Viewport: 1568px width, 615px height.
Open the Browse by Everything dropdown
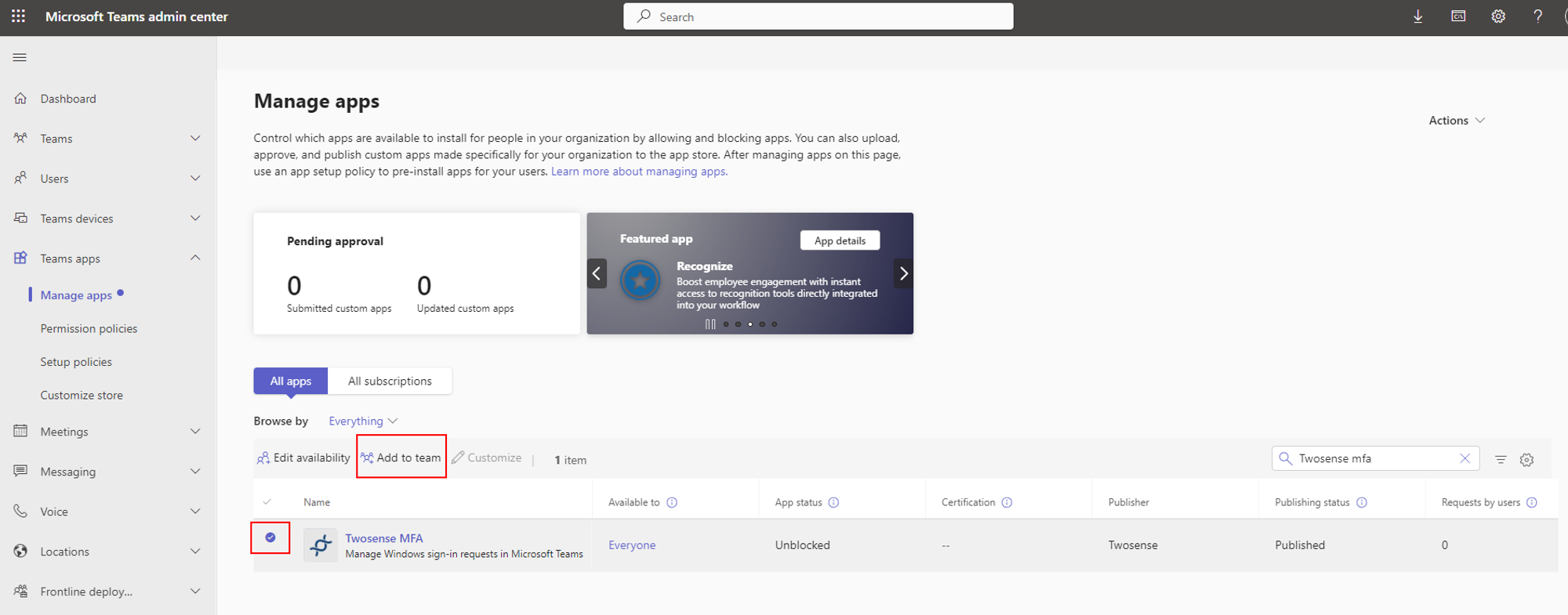tap(363, 421)
